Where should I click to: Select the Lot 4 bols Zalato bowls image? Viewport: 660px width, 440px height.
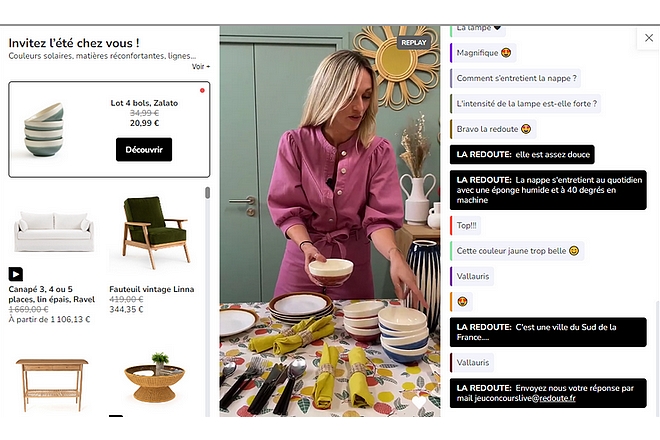click(45, 129)
